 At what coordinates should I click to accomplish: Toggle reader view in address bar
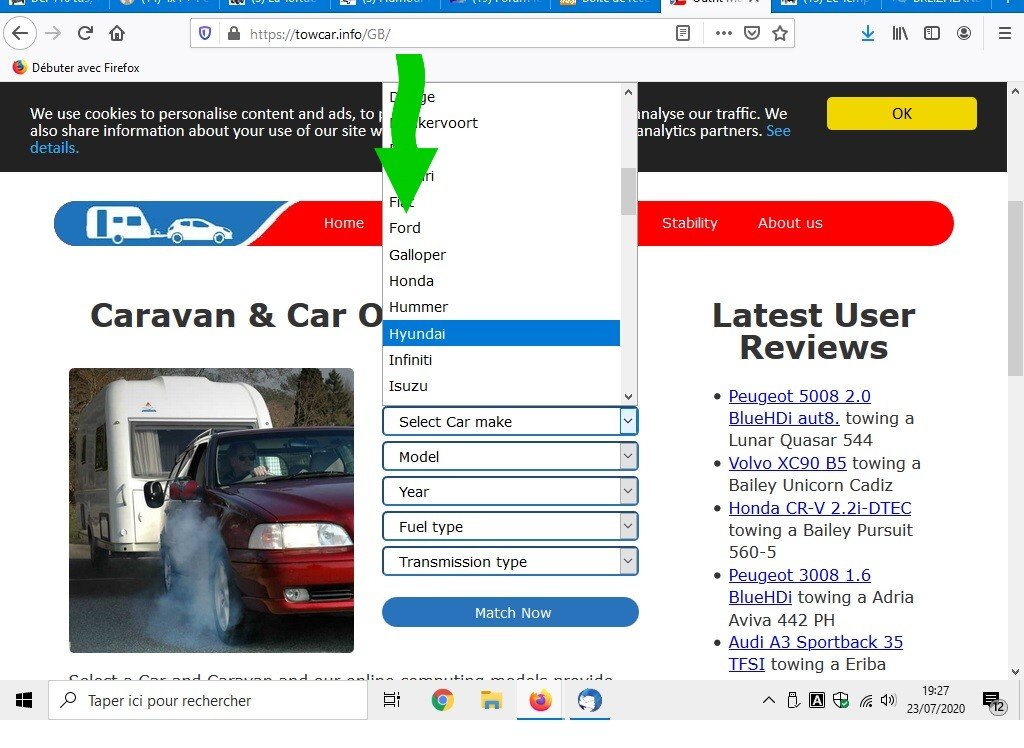point(683,33)
